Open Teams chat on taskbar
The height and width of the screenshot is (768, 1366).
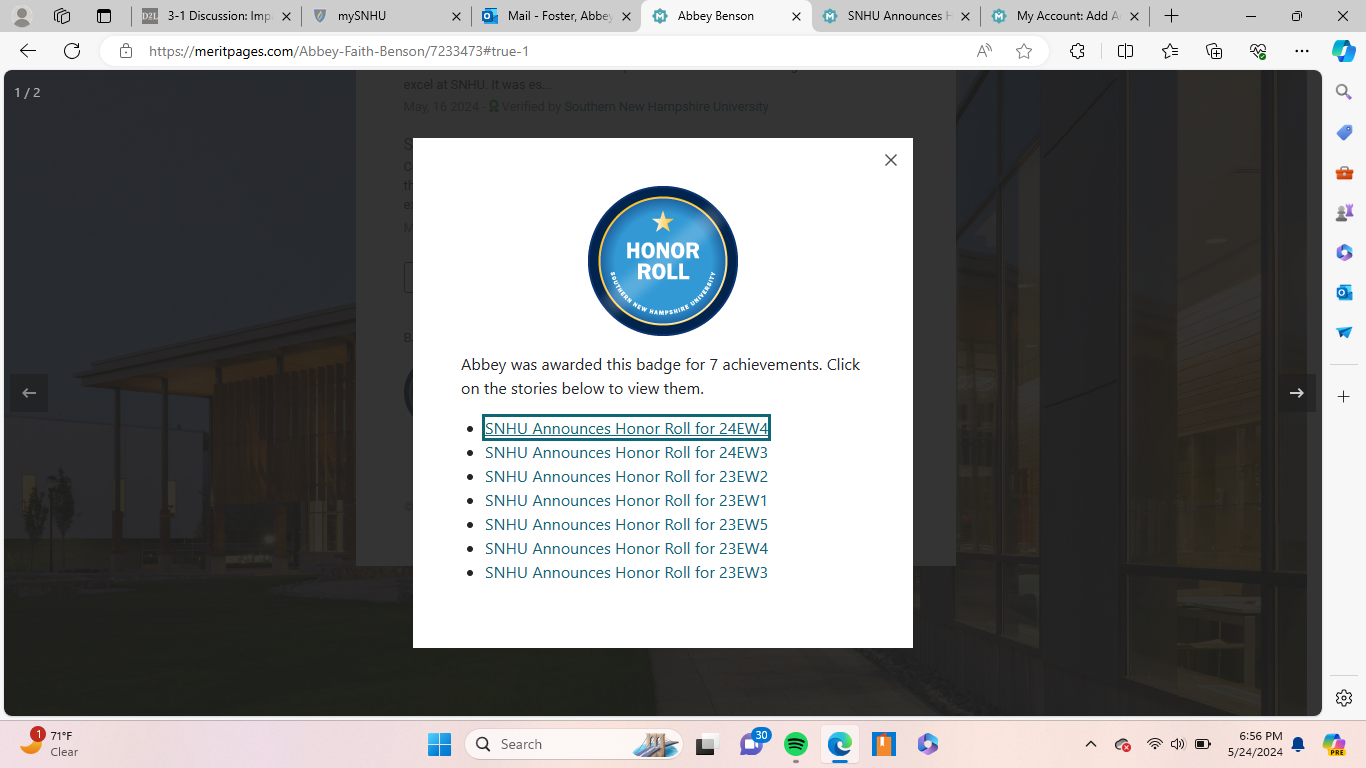753,744
